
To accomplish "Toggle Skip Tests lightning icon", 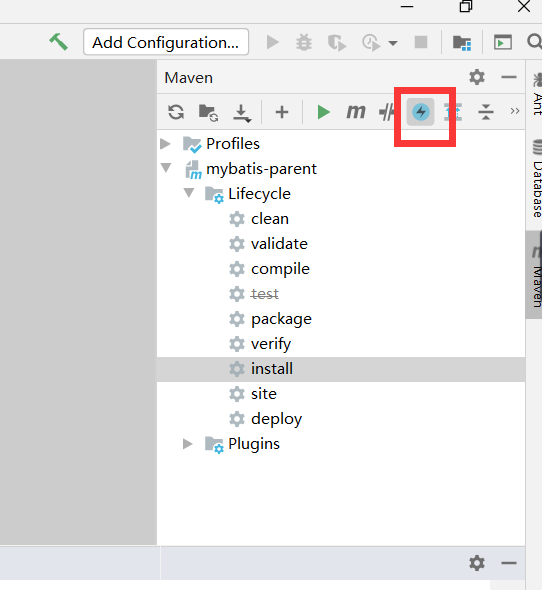I will [420, 112].
